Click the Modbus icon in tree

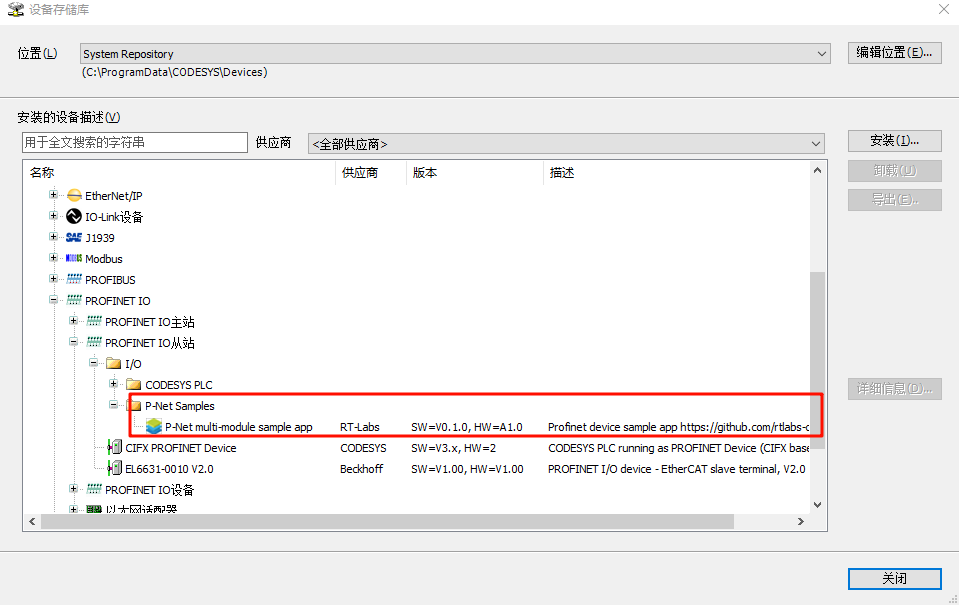[74, 259]
